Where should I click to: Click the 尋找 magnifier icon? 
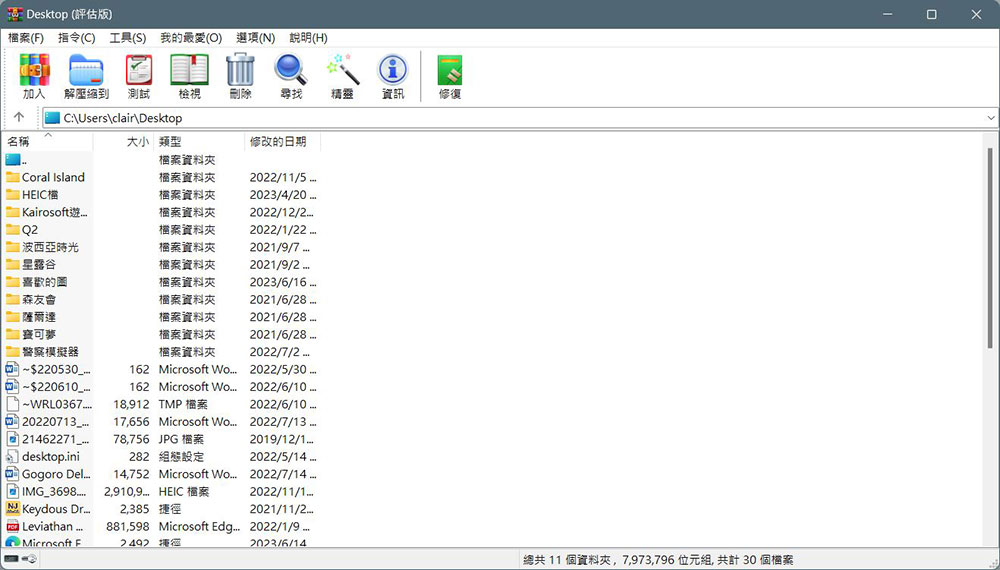click(291, 71)
